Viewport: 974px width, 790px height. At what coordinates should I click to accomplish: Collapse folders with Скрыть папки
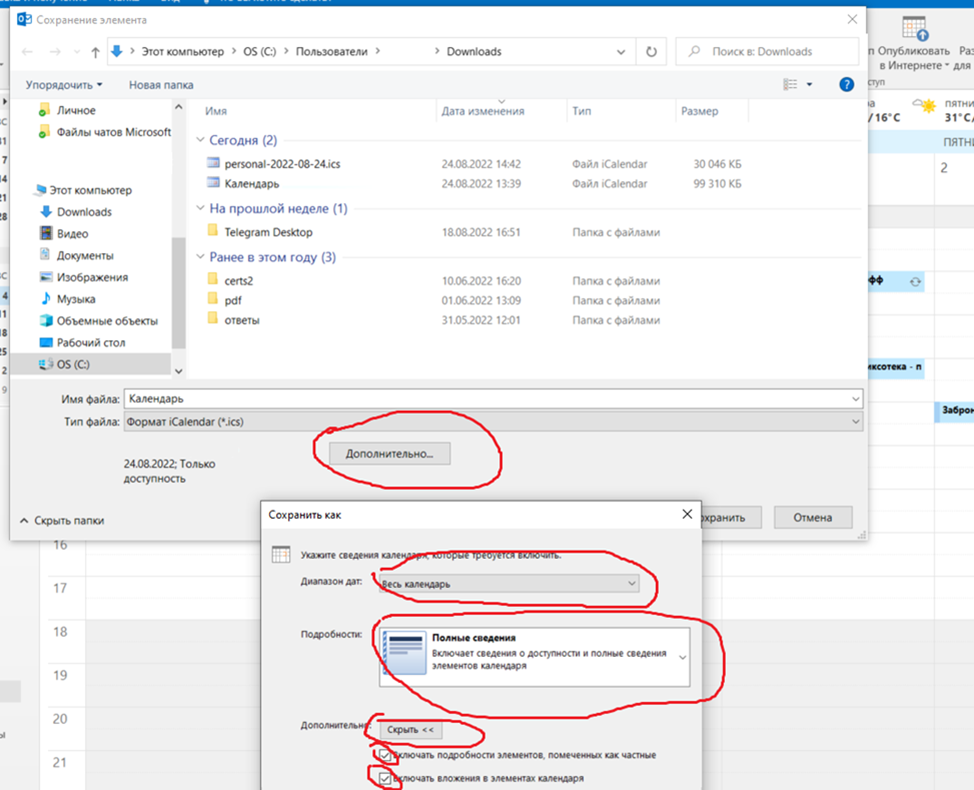point(62,520)
